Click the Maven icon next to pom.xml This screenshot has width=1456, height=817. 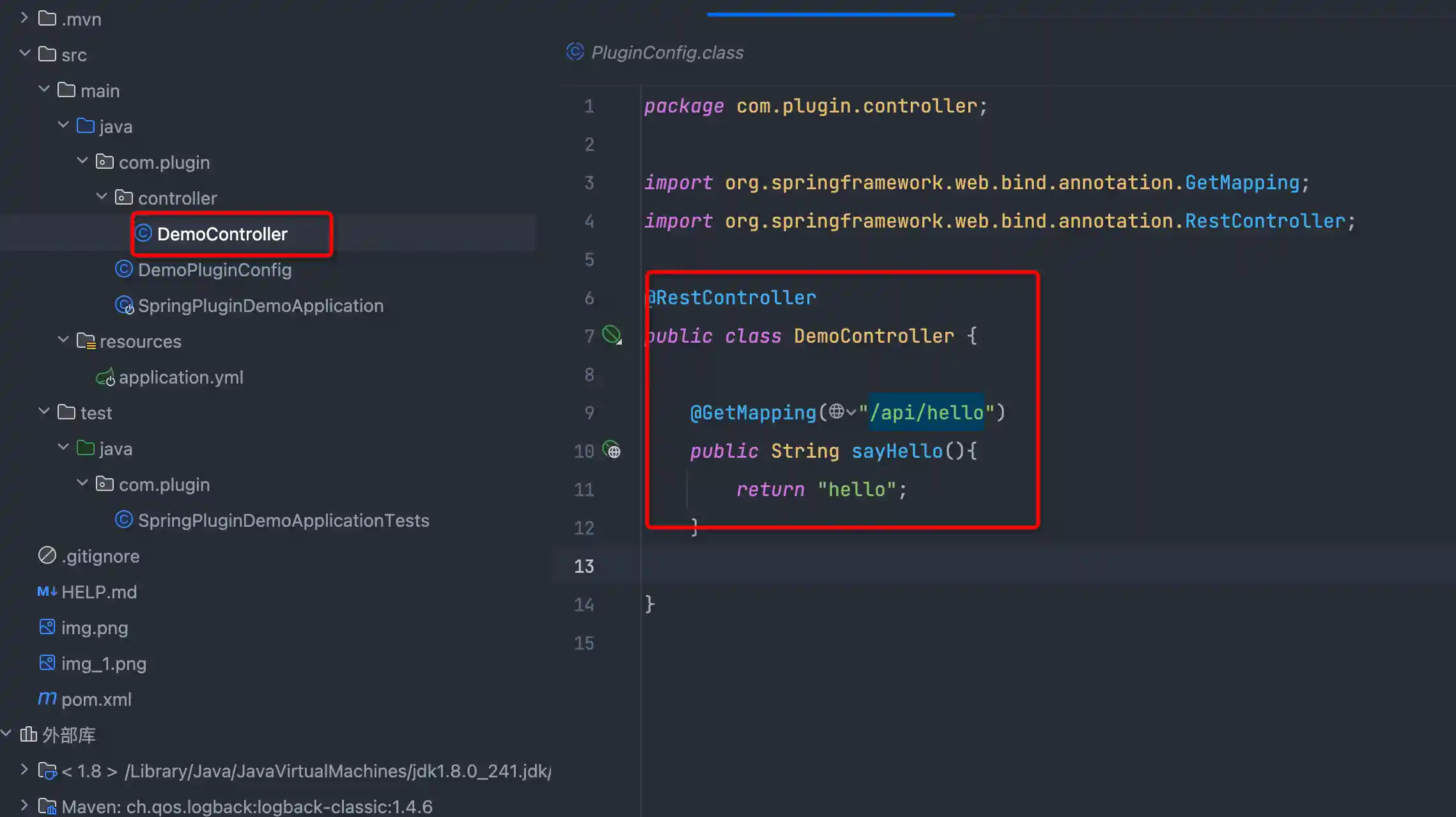[x=47, y=698]
